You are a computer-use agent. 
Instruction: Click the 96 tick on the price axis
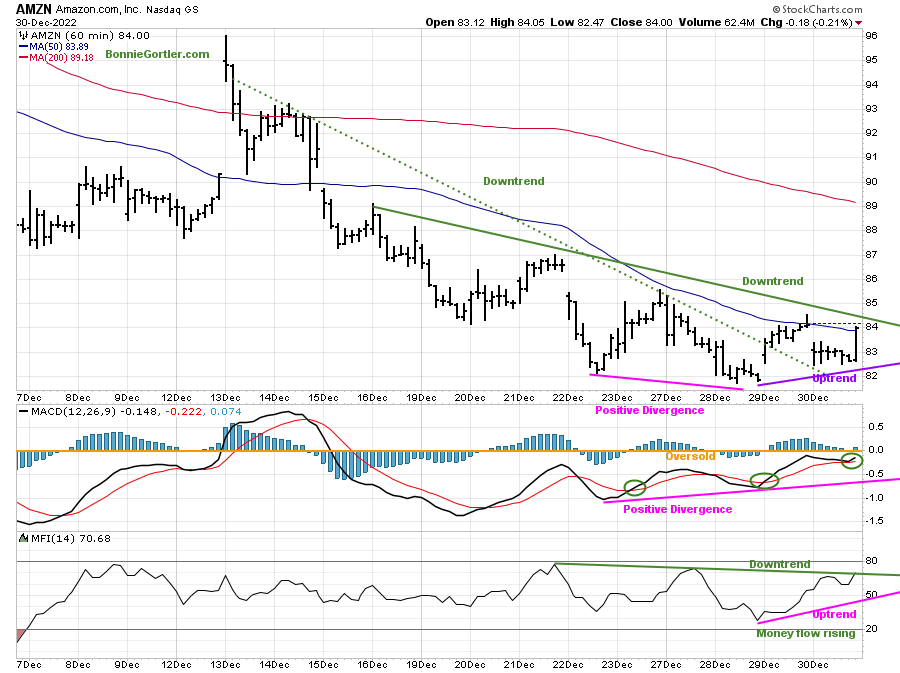[x=871, y=36]
